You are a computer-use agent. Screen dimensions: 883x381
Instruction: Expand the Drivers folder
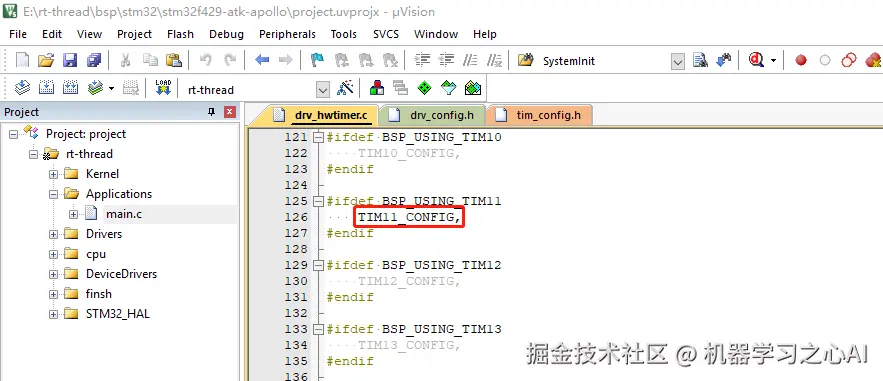point(53,234)
